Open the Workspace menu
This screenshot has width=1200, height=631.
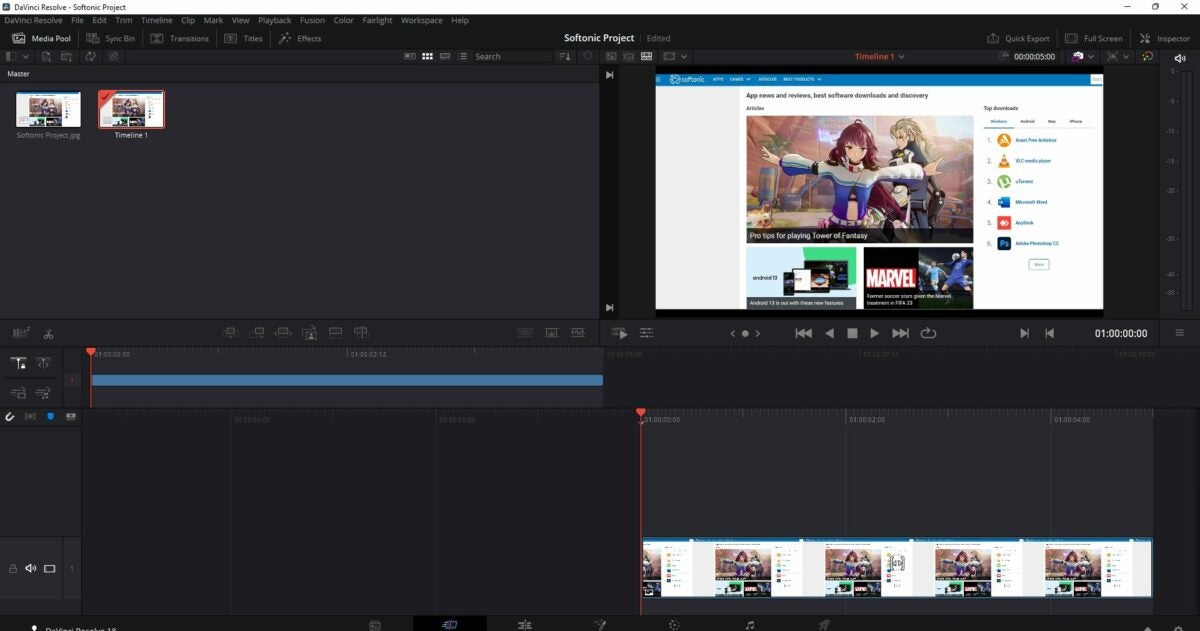[421, 20]
